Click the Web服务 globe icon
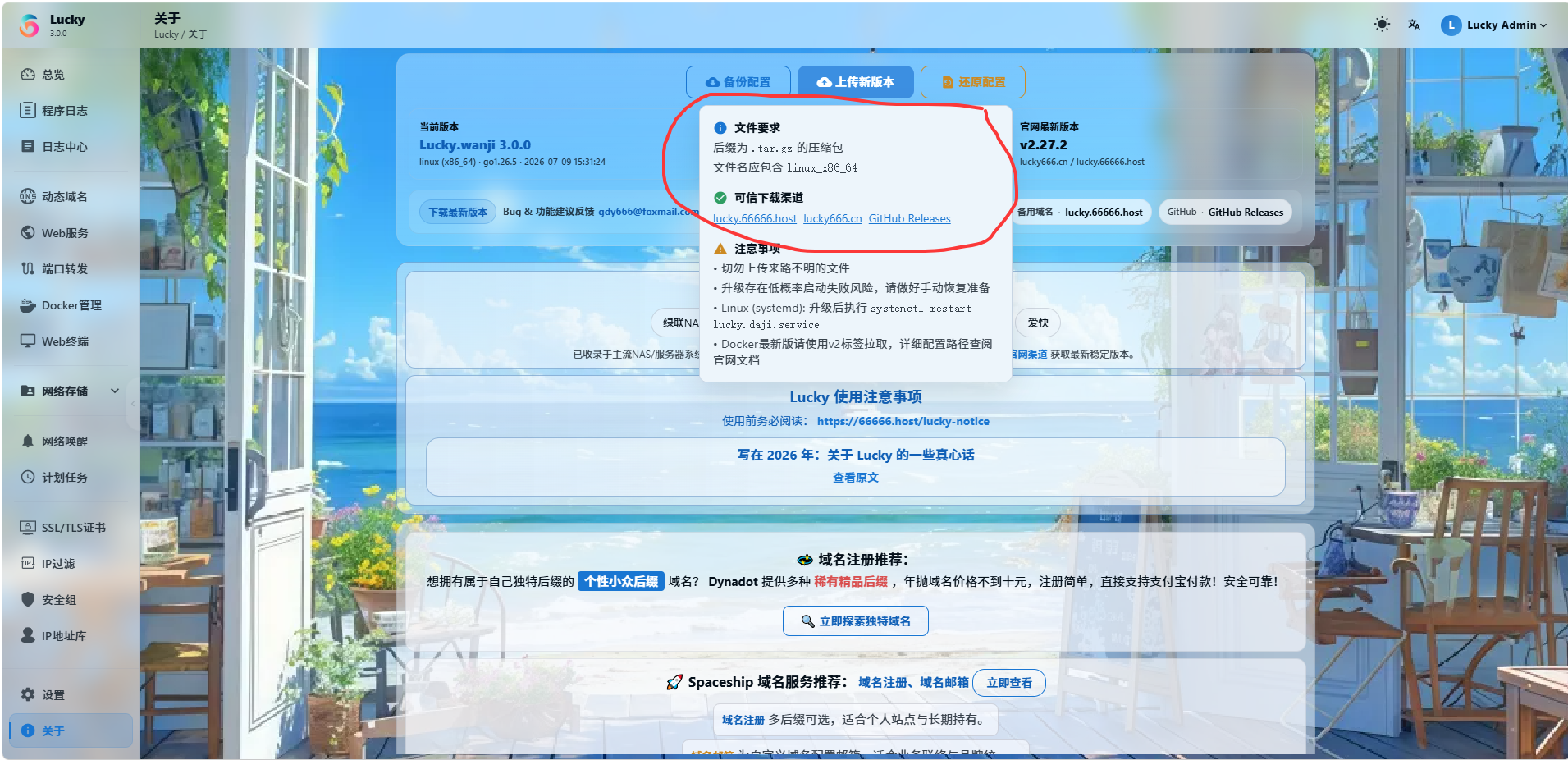Screen dimensions: 1568x760 [x=28, y=233]
